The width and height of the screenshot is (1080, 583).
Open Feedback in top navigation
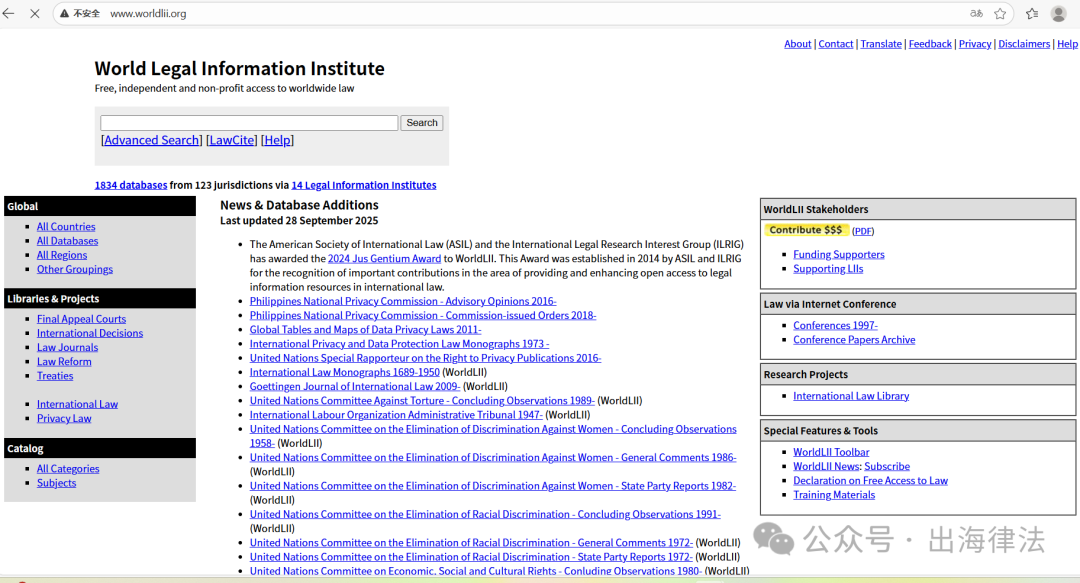click(930, 43)
